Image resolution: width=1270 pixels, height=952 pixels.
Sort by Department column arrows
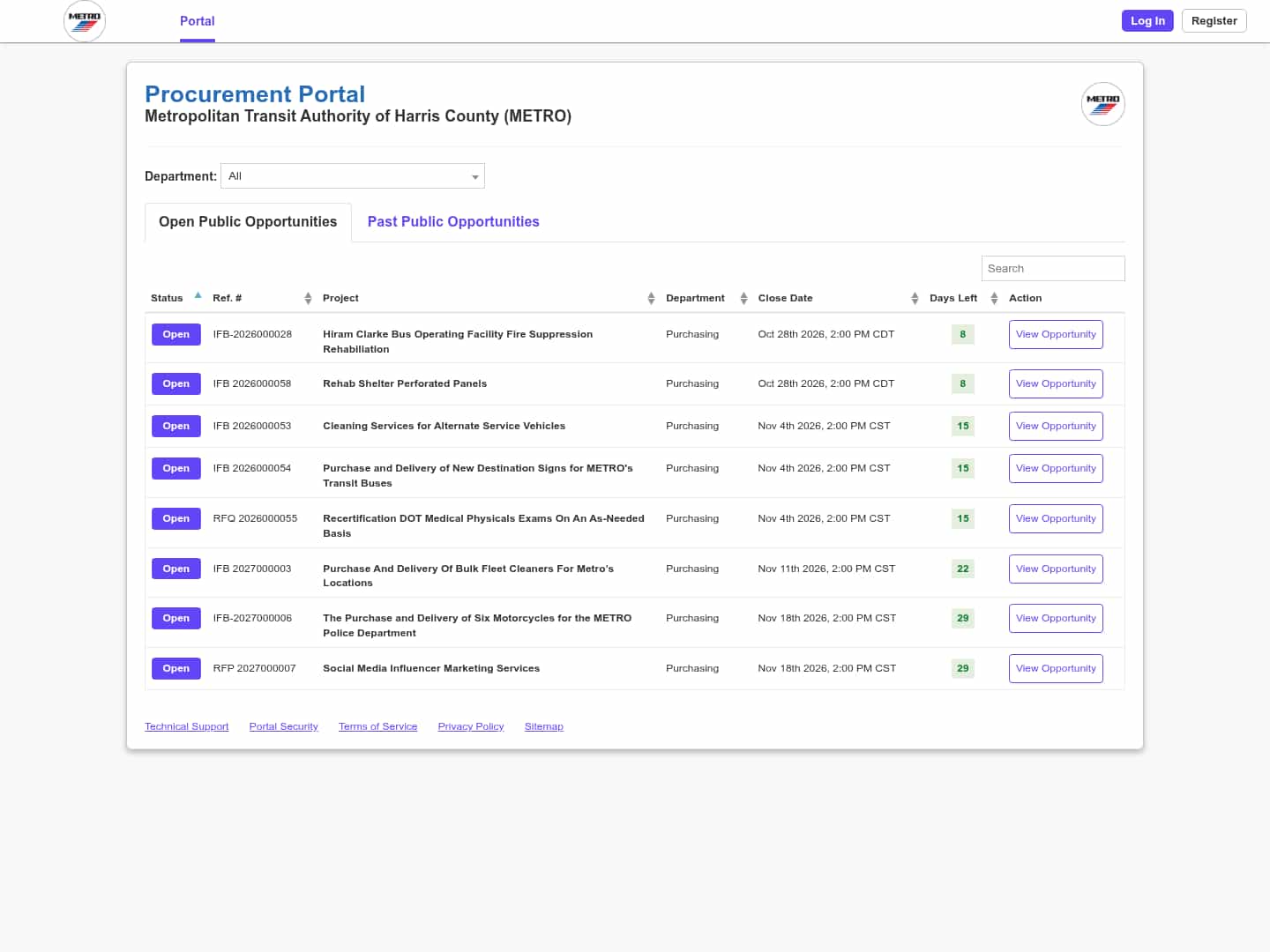coord(743,299)
